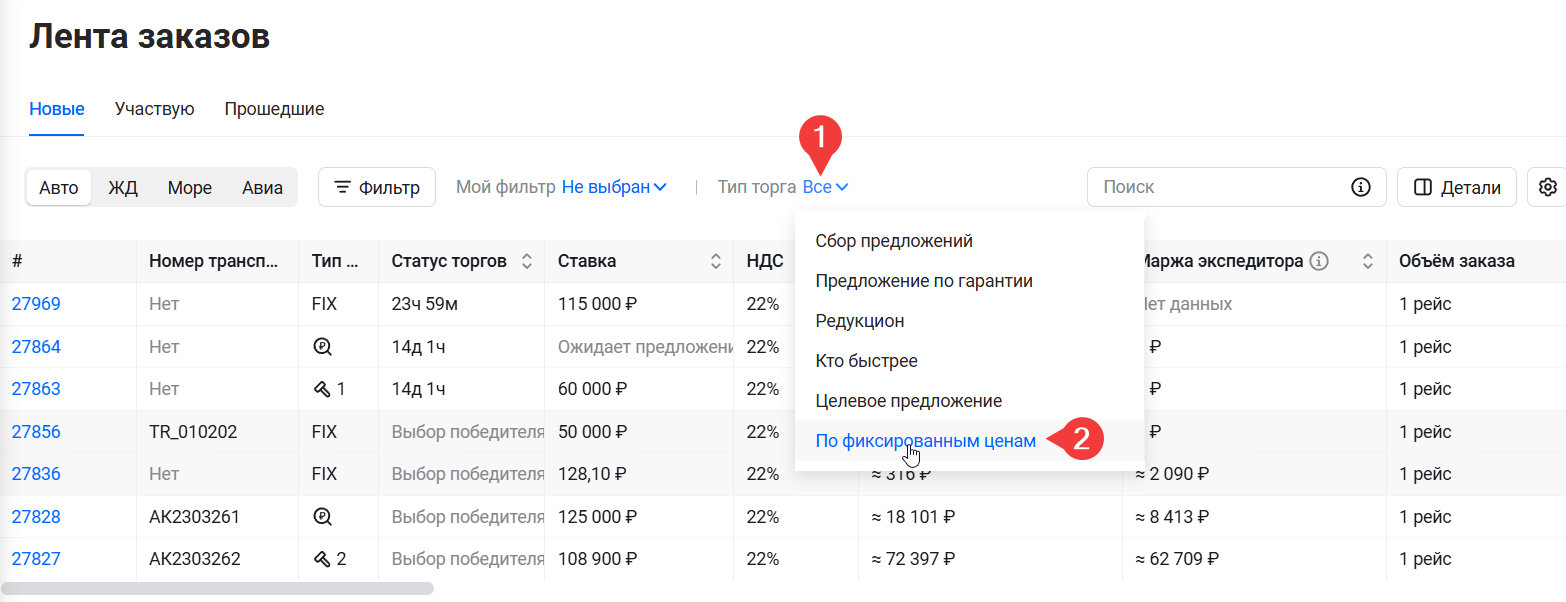Screen dimensions: 1566x602
Task: Click the info icon in search field
Action: click(x=1360, y=187)
